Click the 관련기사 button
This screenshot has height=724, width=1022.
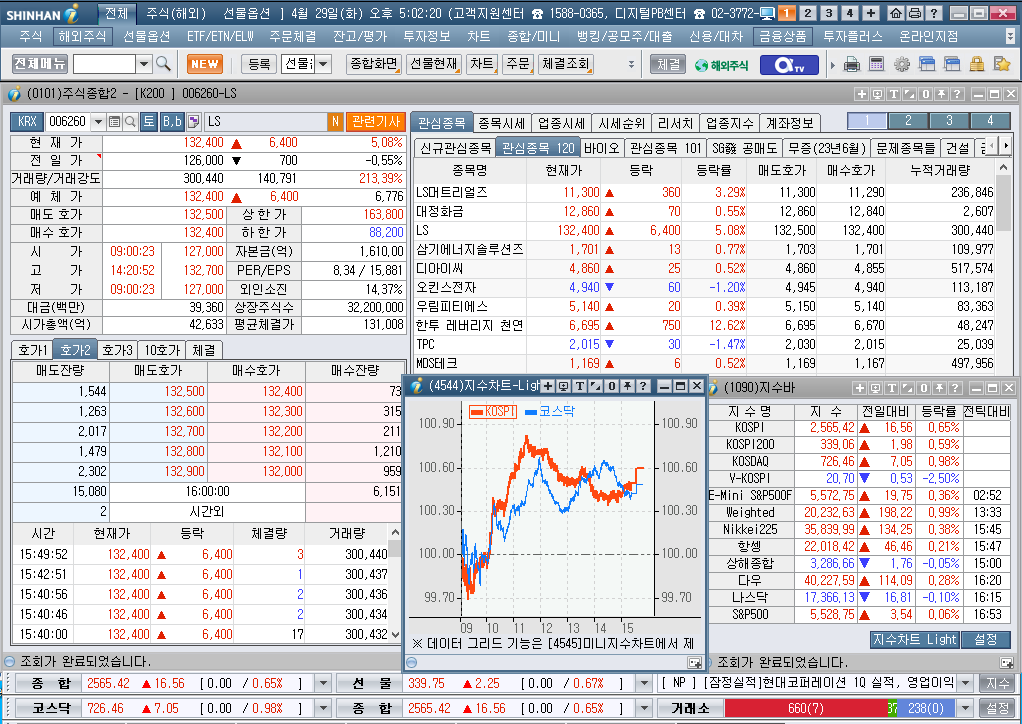pos(375,121)
